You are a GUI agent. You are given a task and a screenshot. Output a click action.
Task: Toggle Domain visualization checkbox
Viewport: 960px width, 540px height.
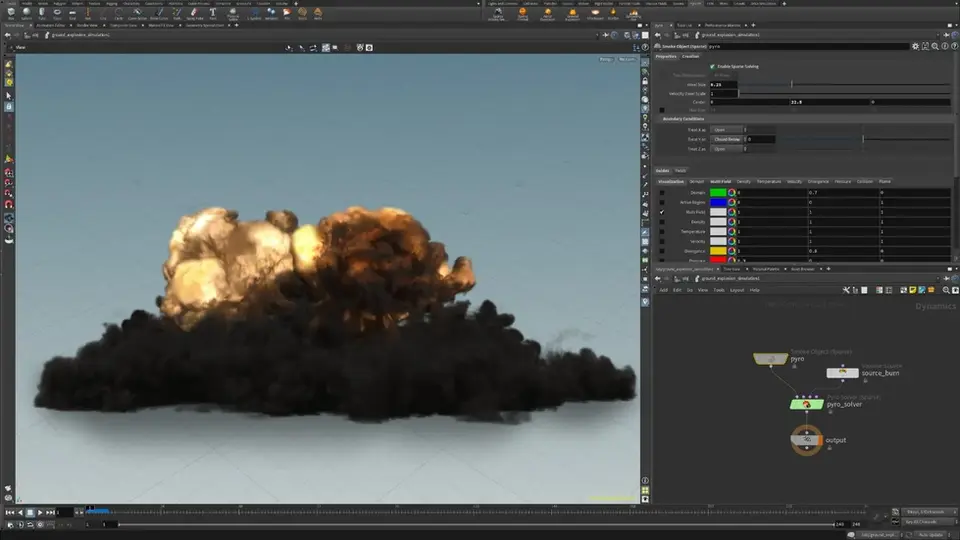tap(662, 192)
